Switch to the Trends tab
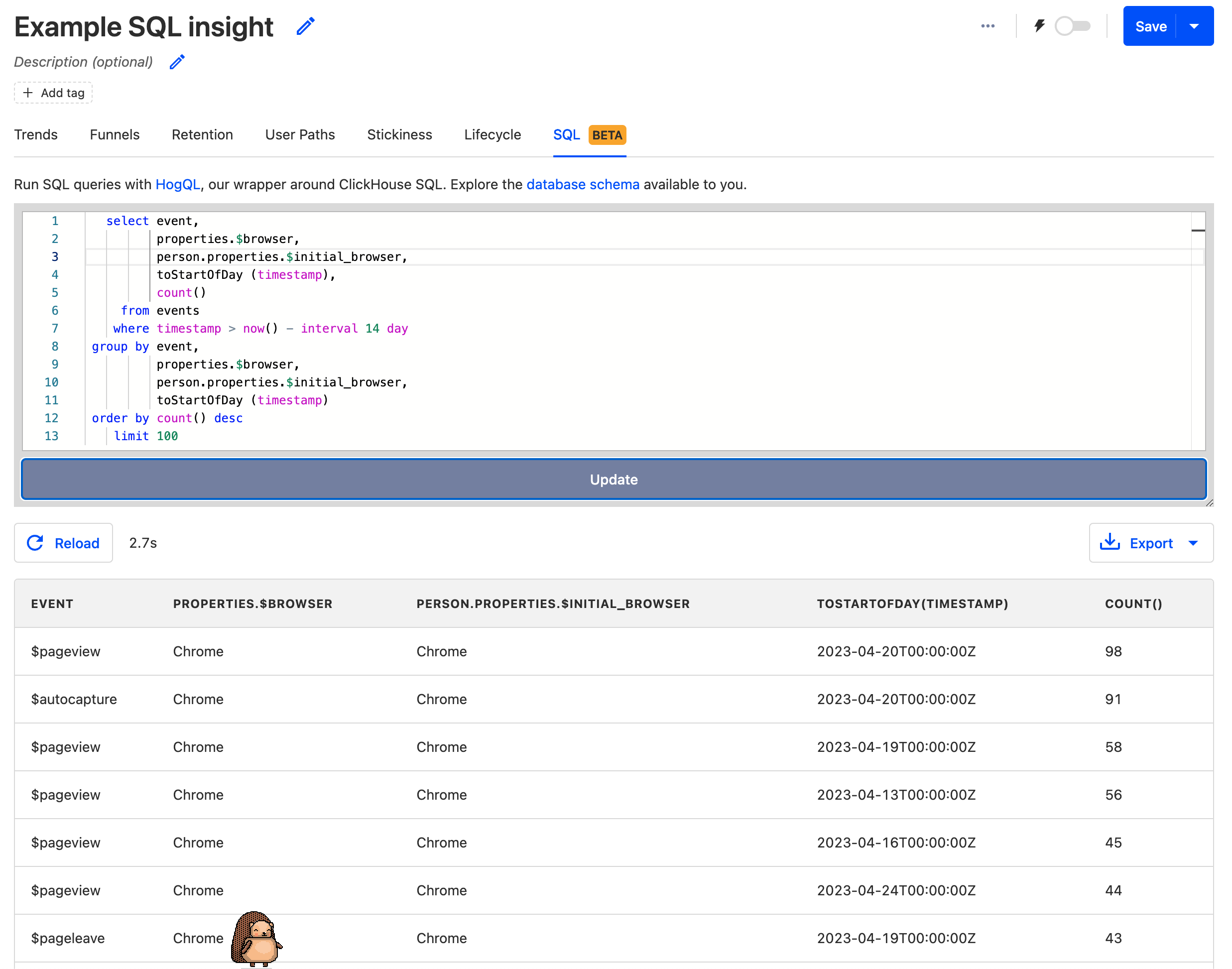 coord(36,135)
